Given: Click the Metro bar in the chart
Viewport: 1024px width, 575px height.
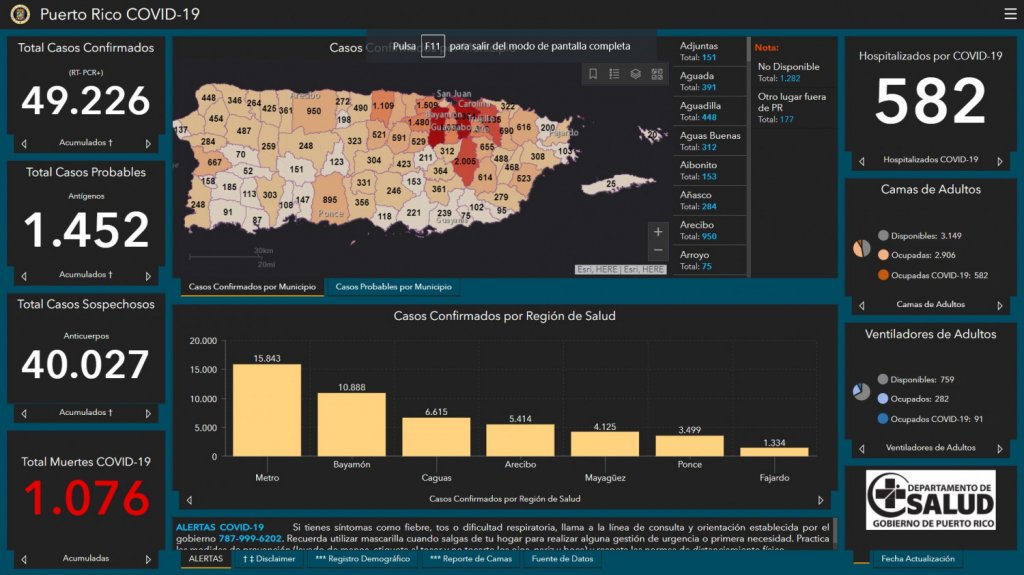Looking at the screenshot, I should click(267, 410).
